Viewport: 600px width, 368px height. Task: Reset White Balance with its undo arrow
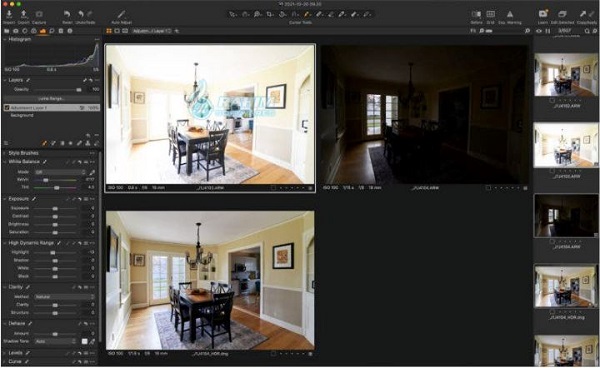point(80,162)
